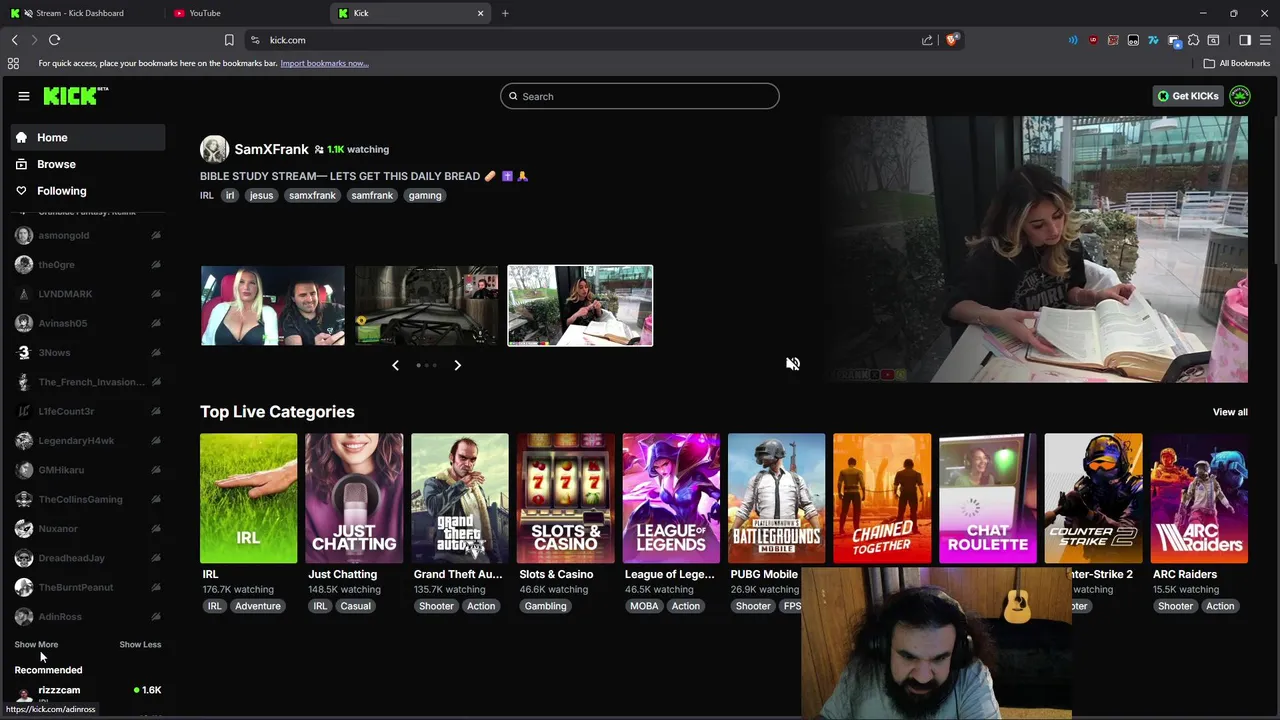Viewport: 1280px width, 720px height.
Task: Click Gambling tag under Slots & Casino
Action: coord(545,606)
